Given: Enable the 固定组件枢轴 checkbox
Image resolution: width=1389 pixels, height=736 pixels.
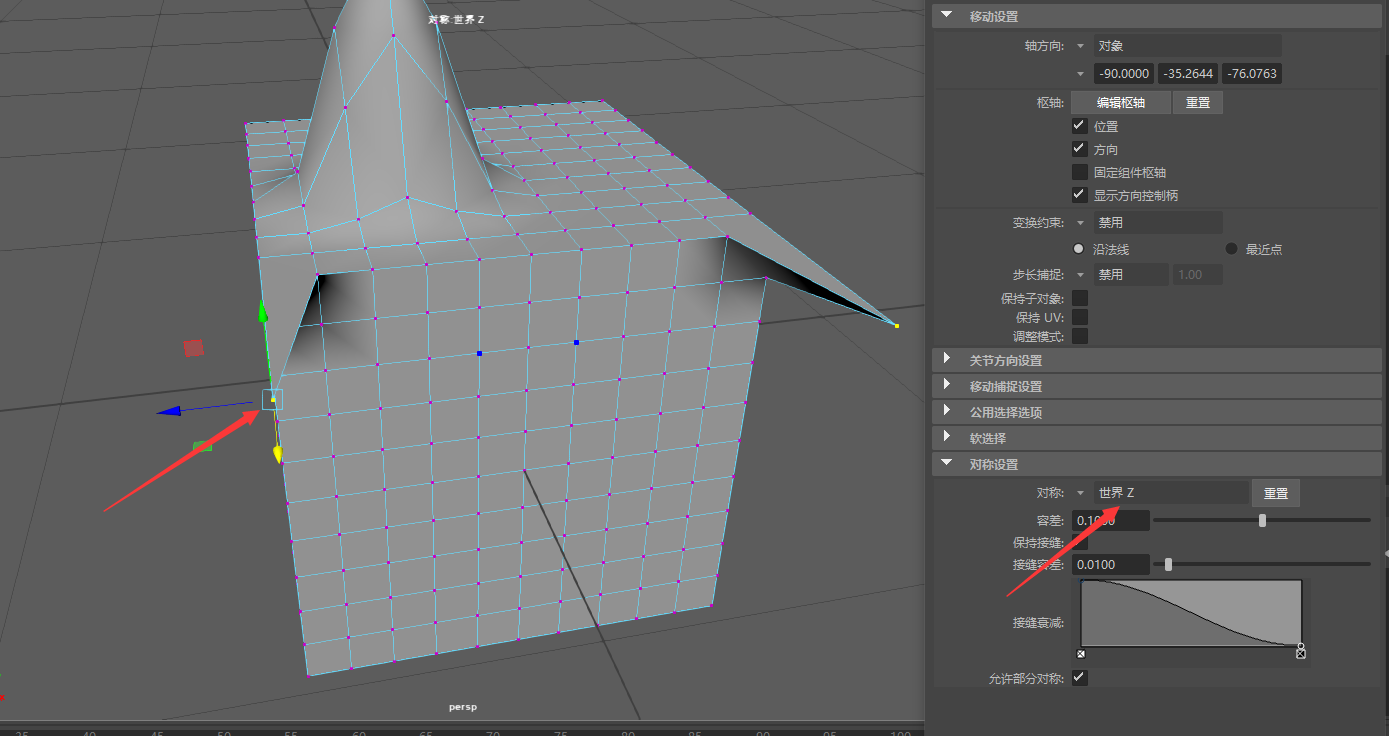Looking at the screenshot, I should [x=1079, y=171].
